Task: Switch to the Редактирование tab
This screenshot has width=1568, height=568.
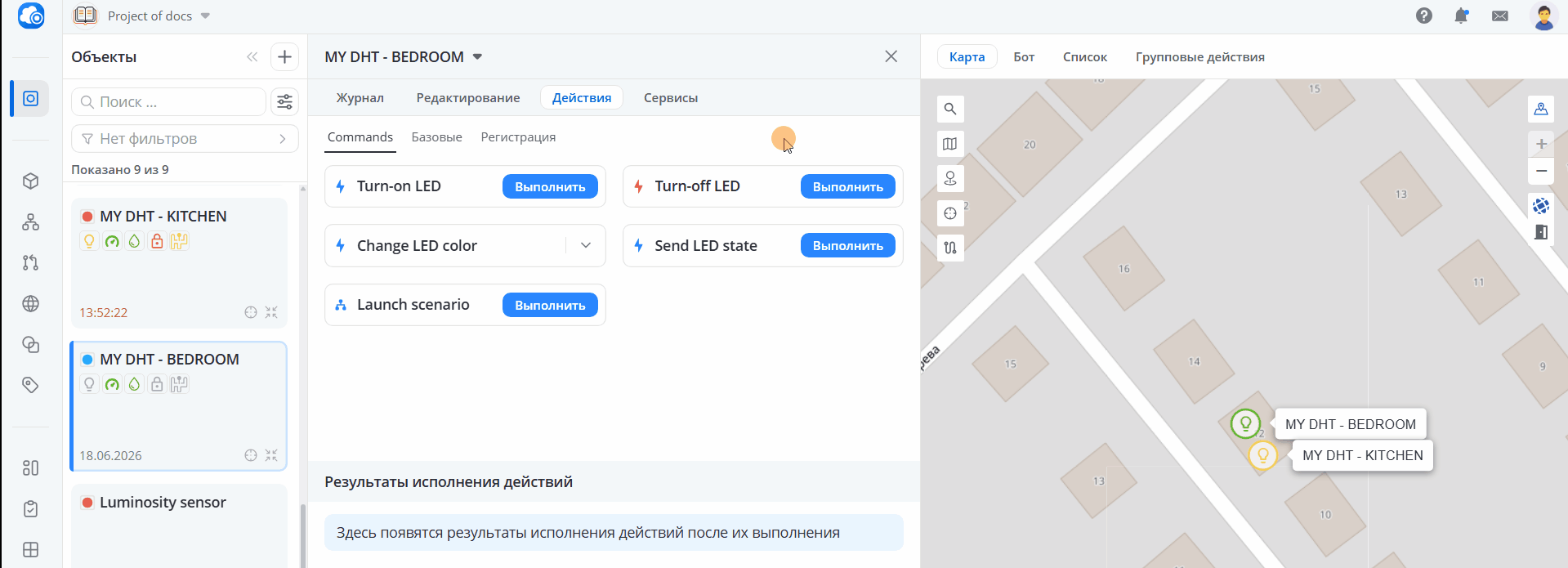Action: point(468,97)
